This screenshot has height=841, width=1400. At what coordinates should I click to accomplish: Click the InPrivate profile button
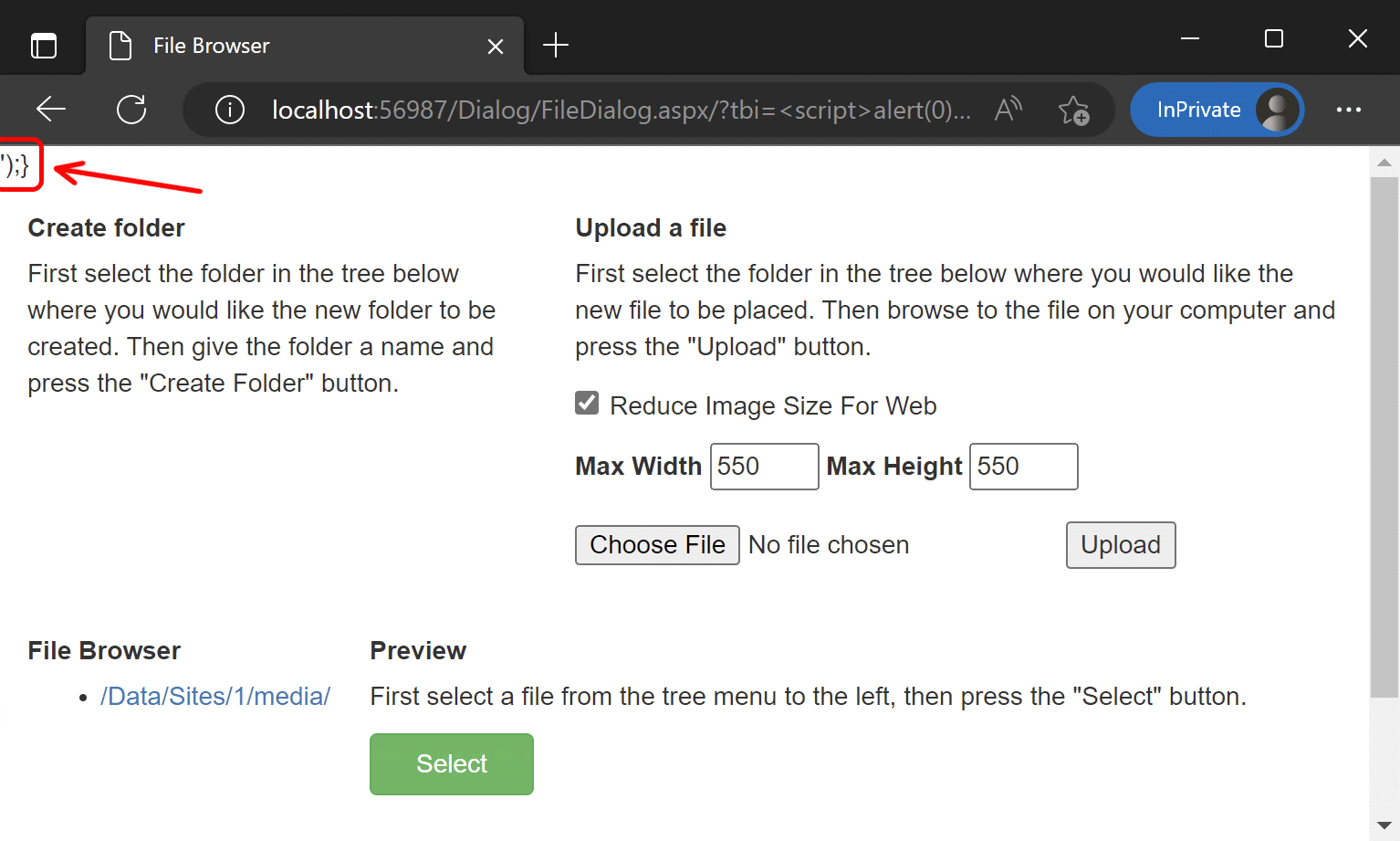point(1216,110)
